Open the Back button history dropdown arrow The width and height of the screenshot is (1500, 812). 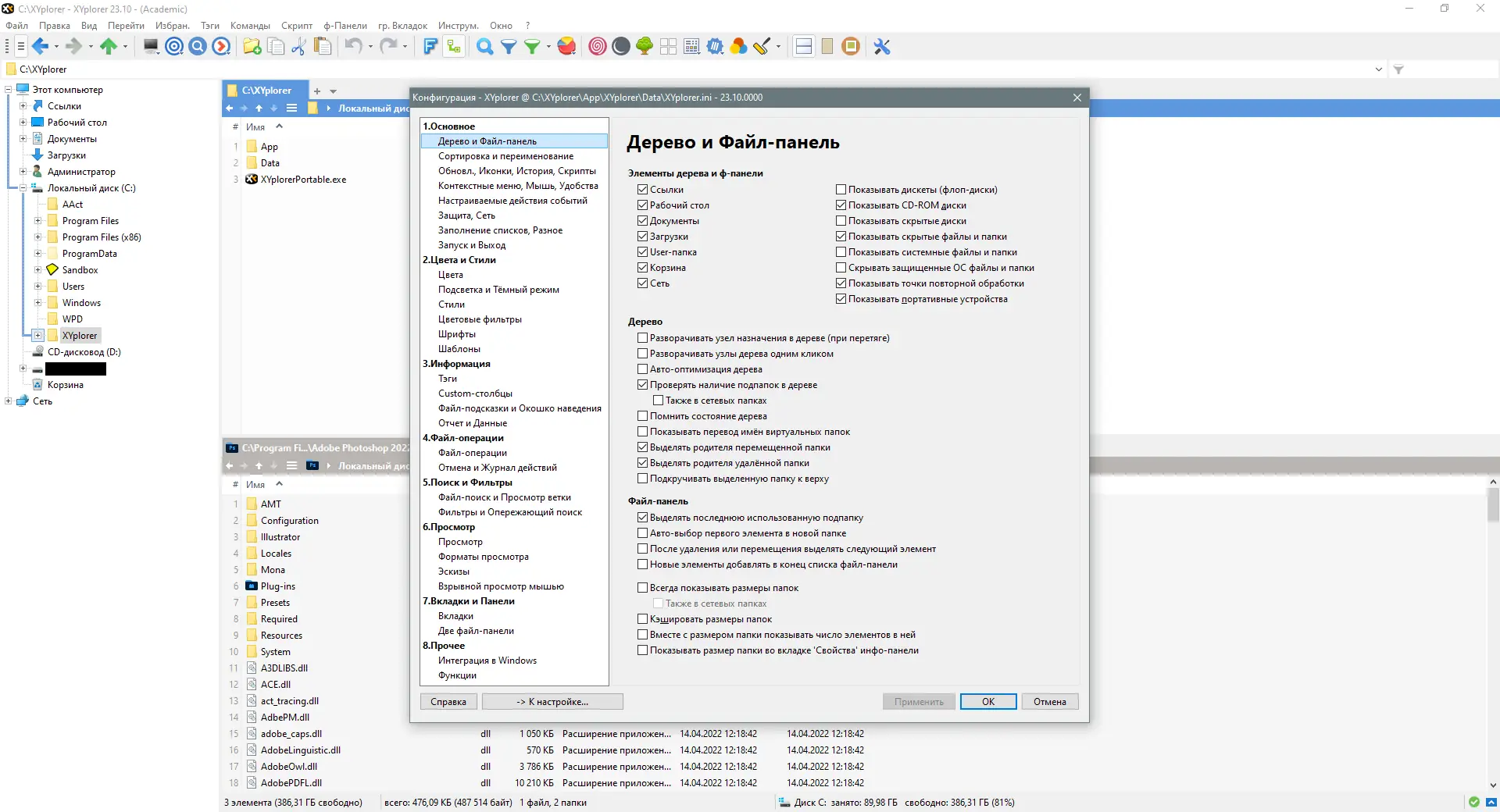(56, 47)
